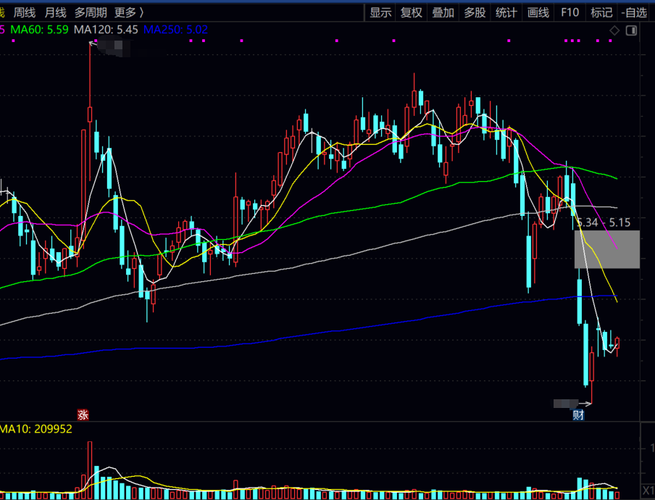Viewport: 655px width, 500px height.
Task: Click the tallest red volume bar
Action: pos(89,470)
